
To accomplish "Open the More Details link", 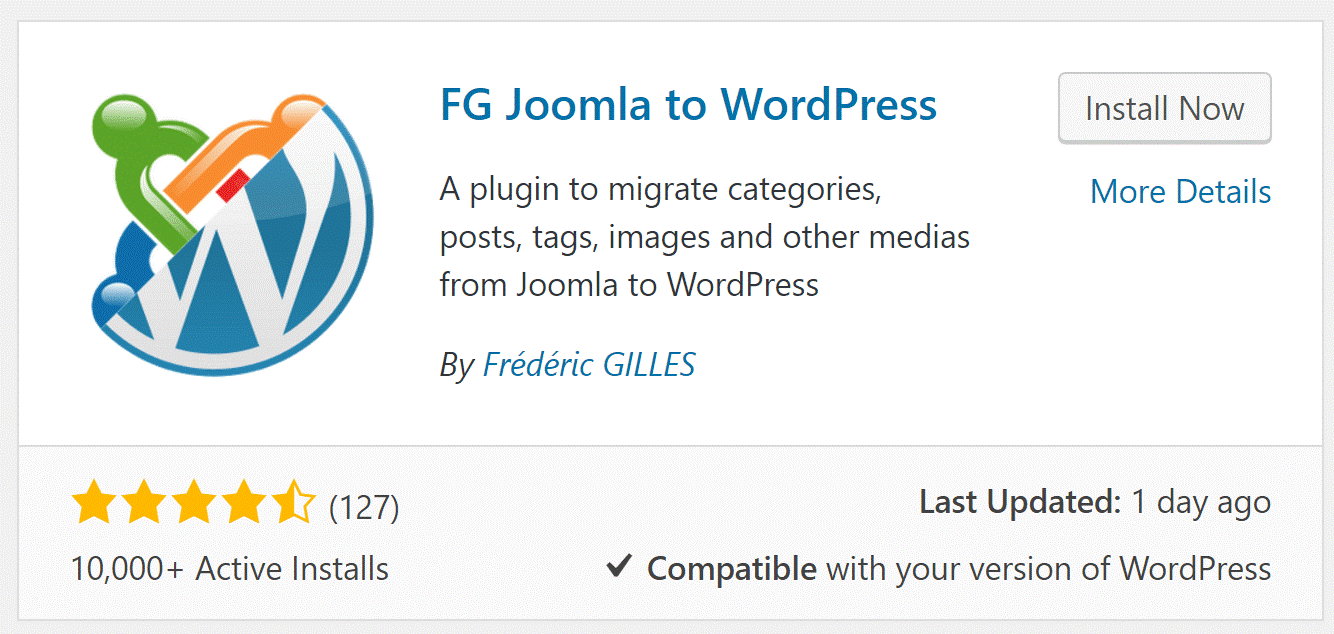I will (x=1180, y=191).
